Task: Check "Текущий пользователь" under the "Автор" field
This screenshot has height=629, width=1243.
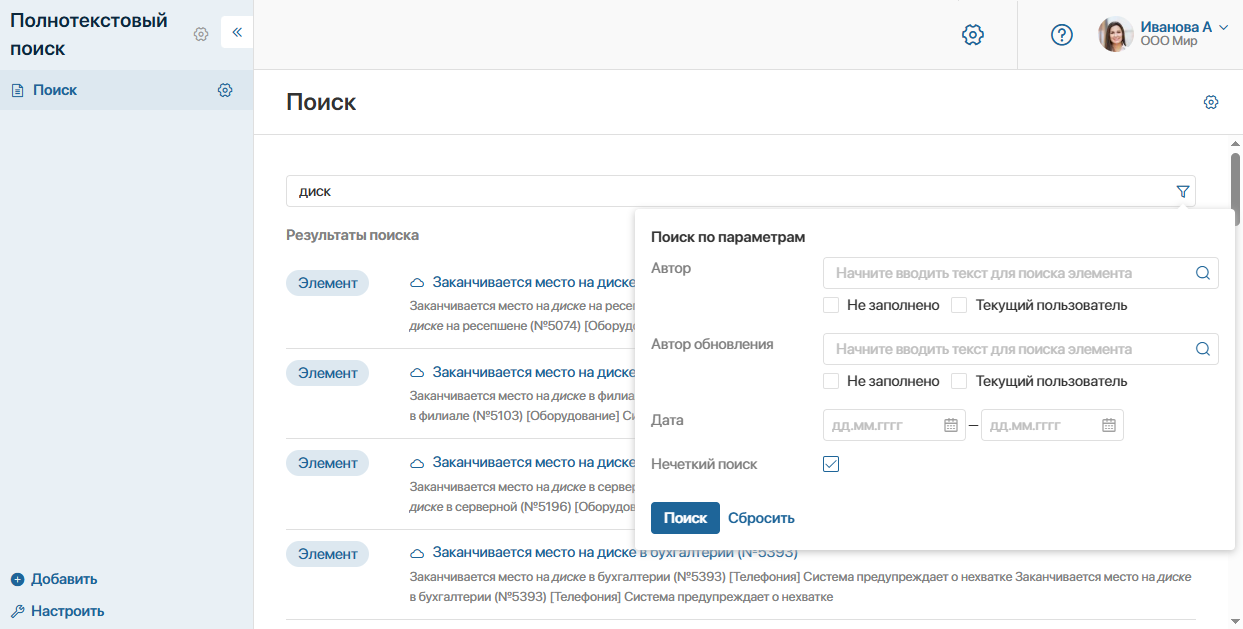Action: click(959, 305)
